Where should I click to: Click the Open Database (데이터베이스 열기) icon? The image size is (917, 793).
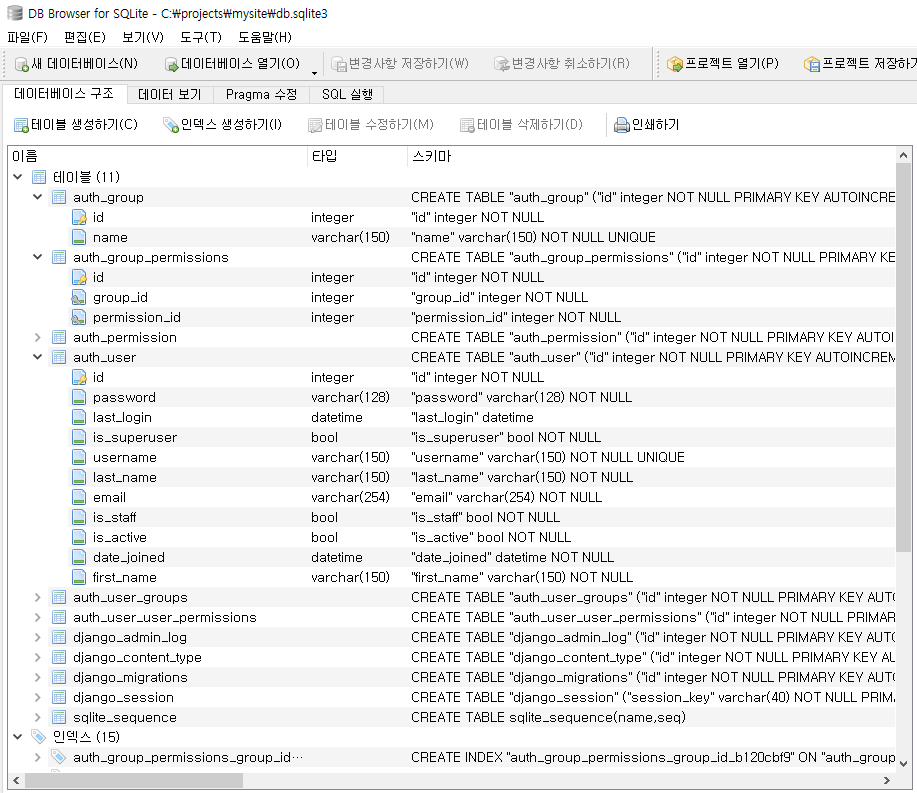coord(171,64)
